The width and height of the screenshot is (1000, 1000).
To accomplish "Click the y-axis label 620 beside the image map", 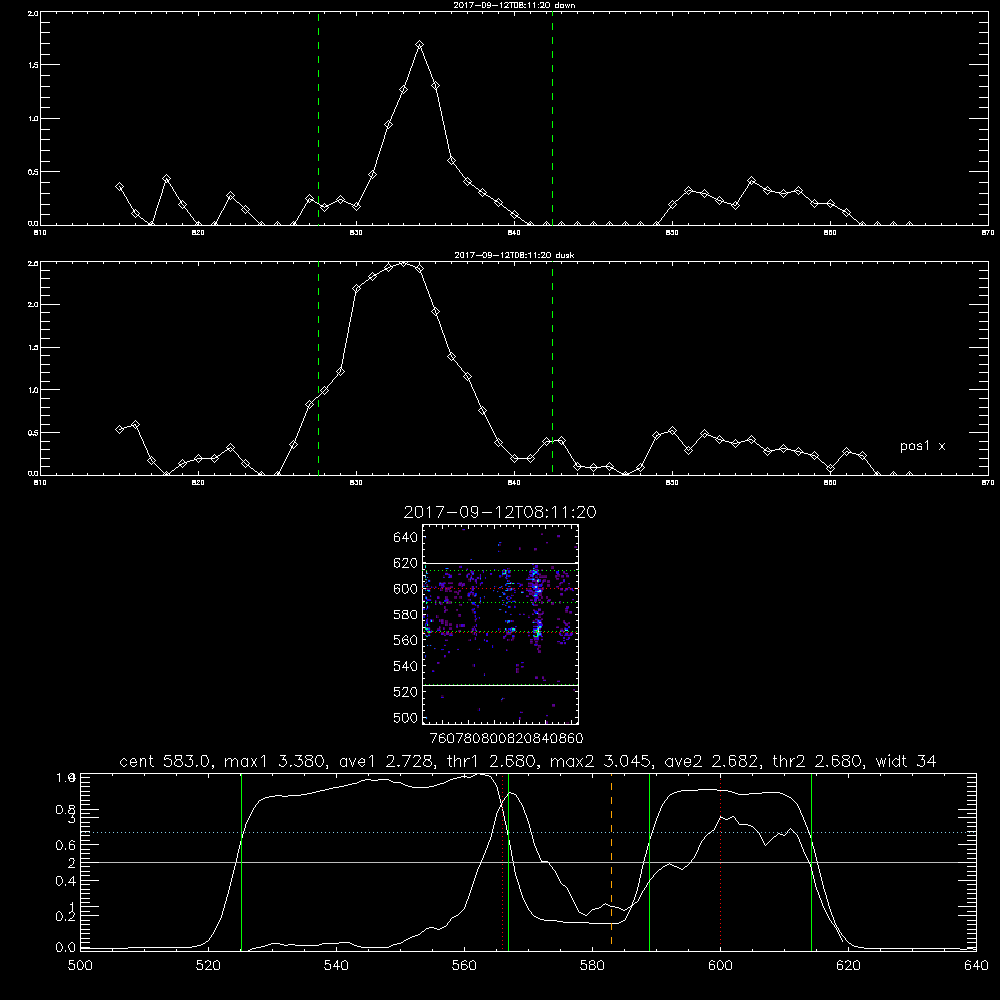I will (x=406, y=563).
